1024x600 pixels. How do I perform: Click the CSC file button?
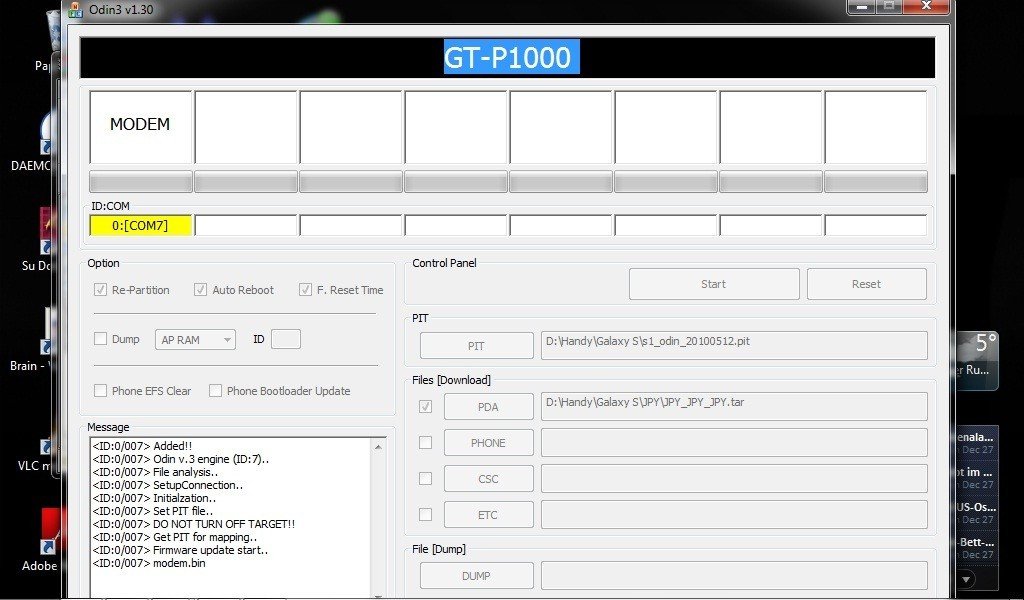click(488, 479)
